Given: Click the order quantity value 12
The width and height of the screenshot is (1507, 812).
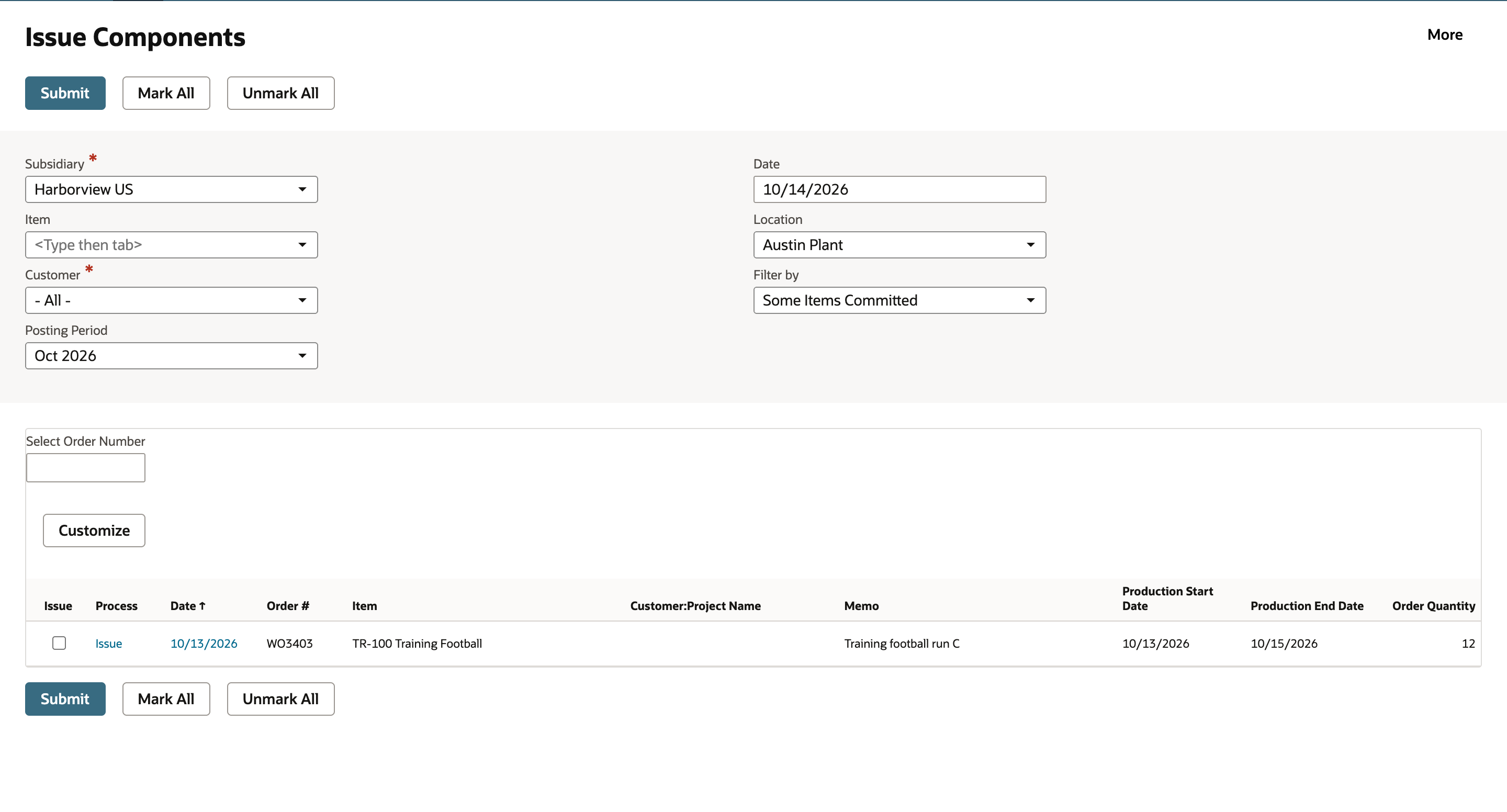Looking at the screenshot, I should click(1468, 644).
